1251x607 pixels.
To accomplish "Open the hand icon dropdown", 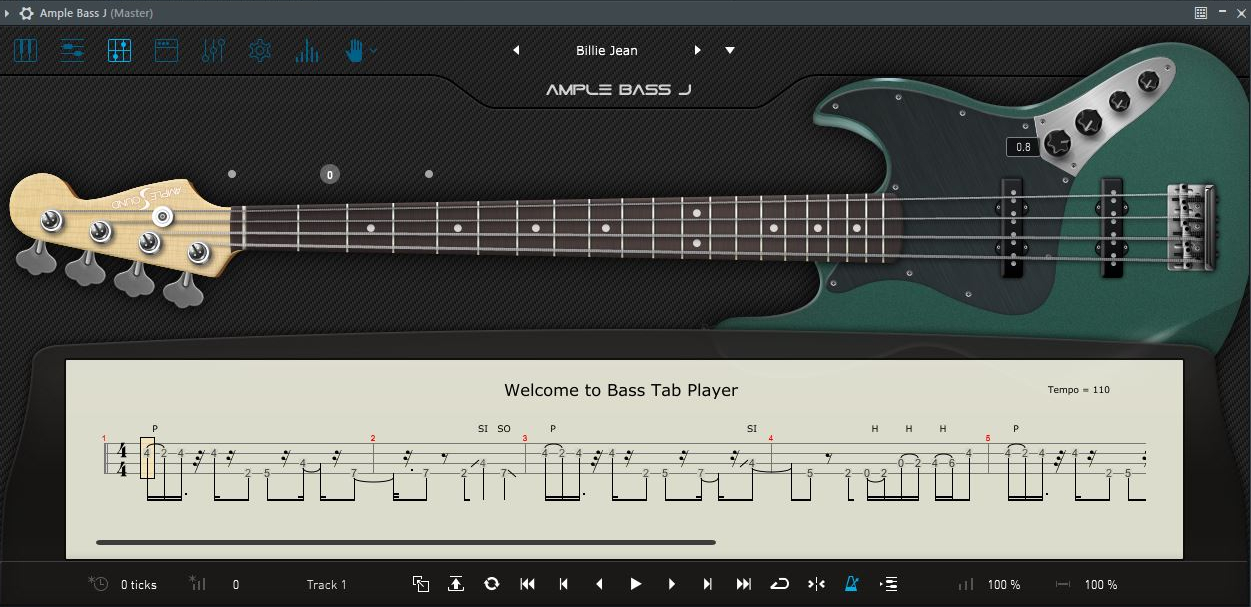I will pos(360,50).
